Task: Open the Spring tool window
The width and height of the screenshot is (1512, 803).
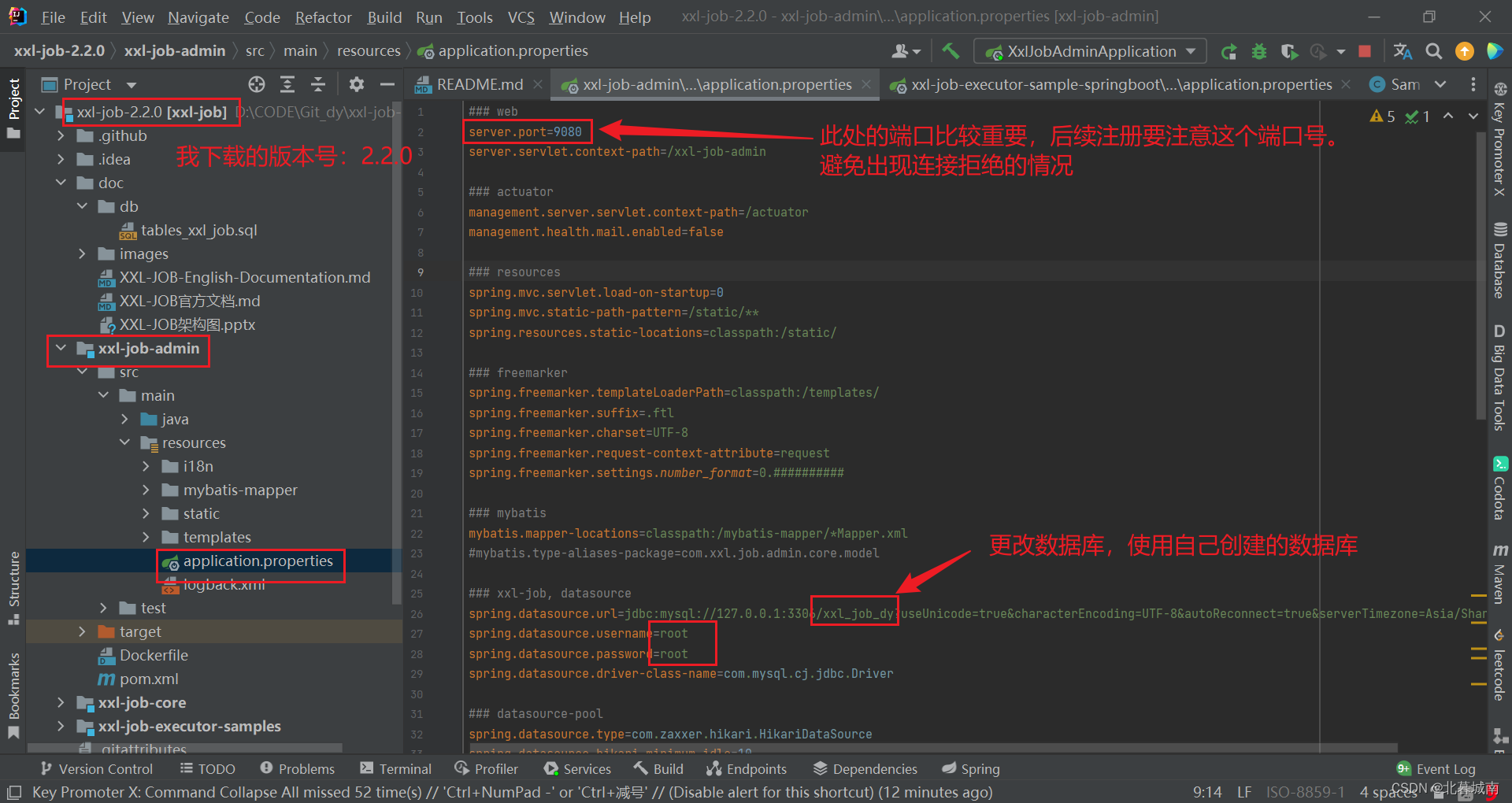Action: tap(970, 768)
